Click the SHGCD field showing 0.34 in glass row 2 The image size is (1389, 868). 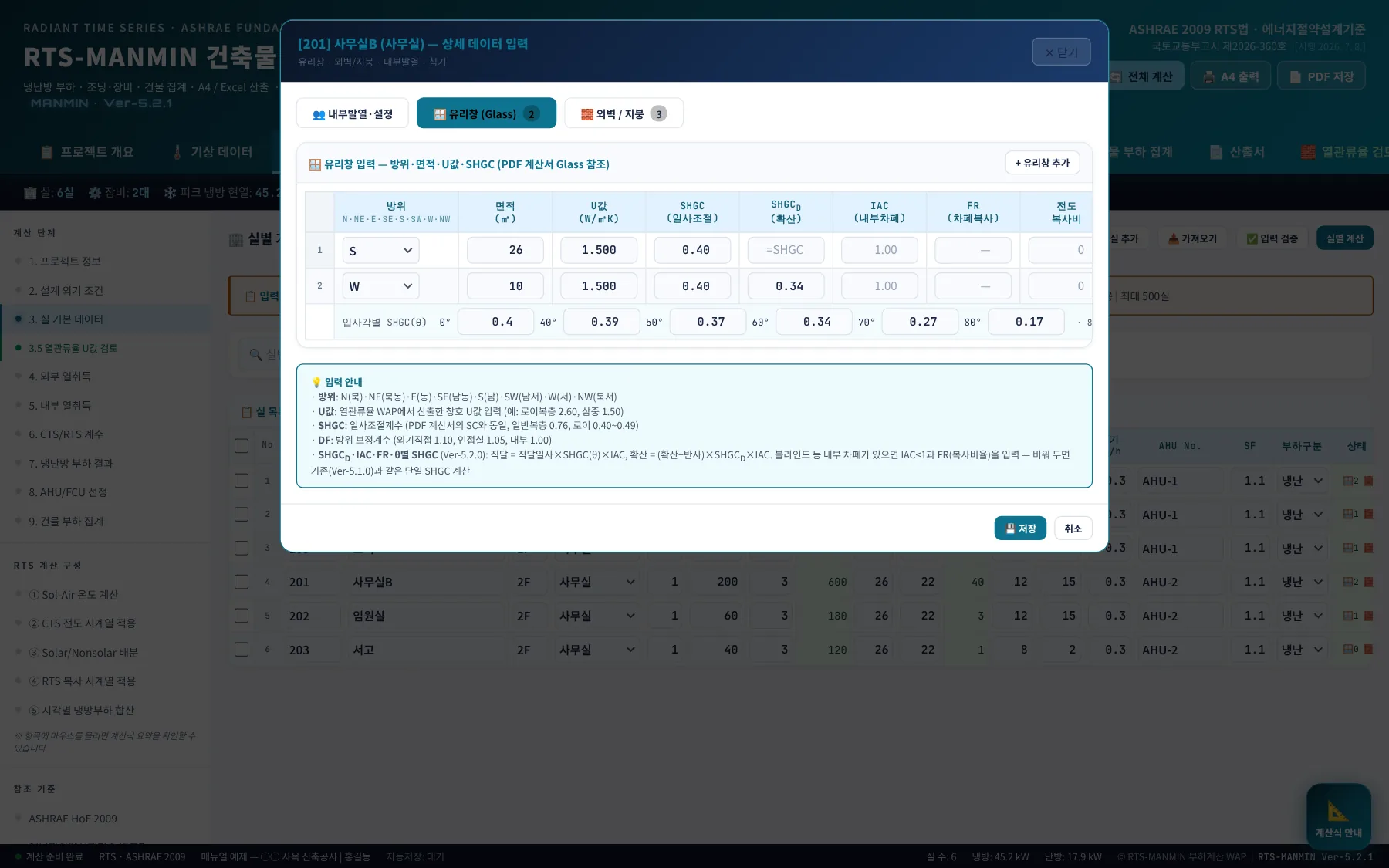(786, 286)
